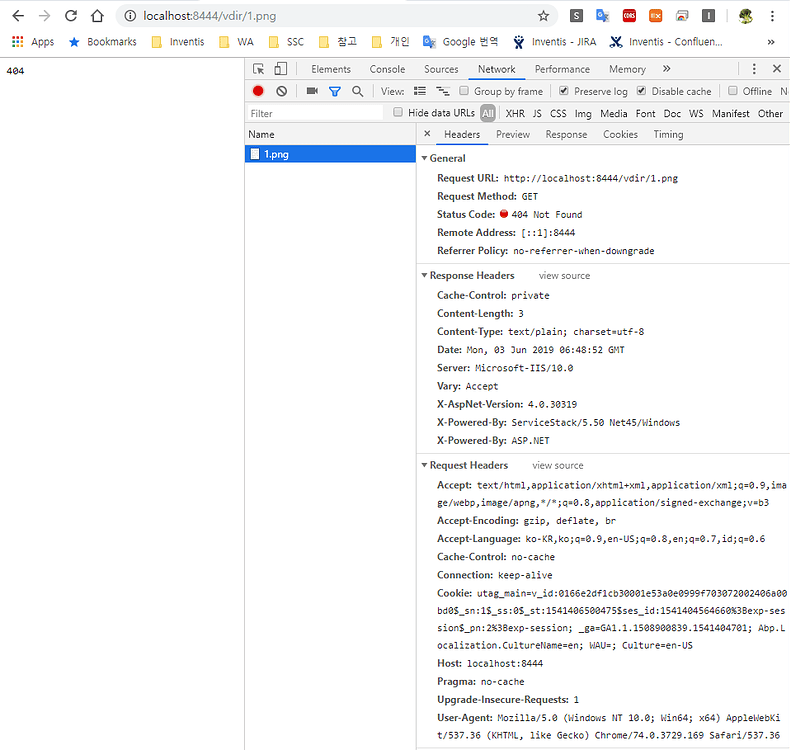
Task: Open the Timing tab of request
Action: pos(668,134)
